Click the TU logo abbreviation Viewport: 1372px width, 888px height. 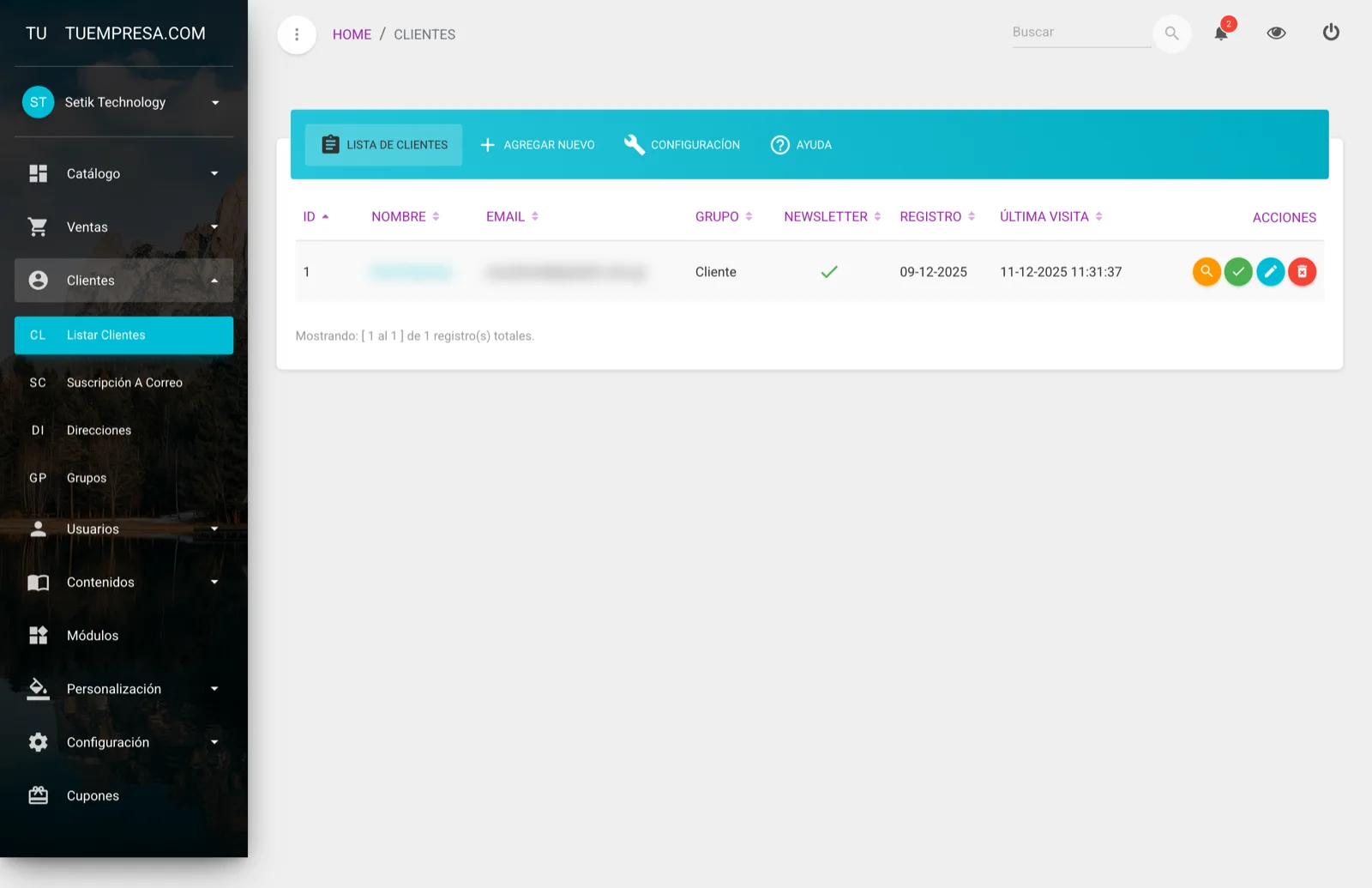tap(36, 33)
